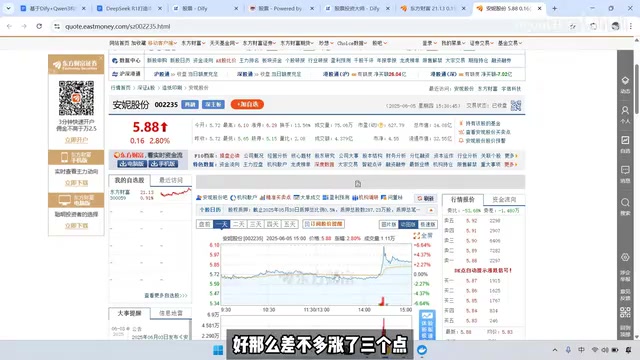Select 大事提醒 tab

point(129,313)
